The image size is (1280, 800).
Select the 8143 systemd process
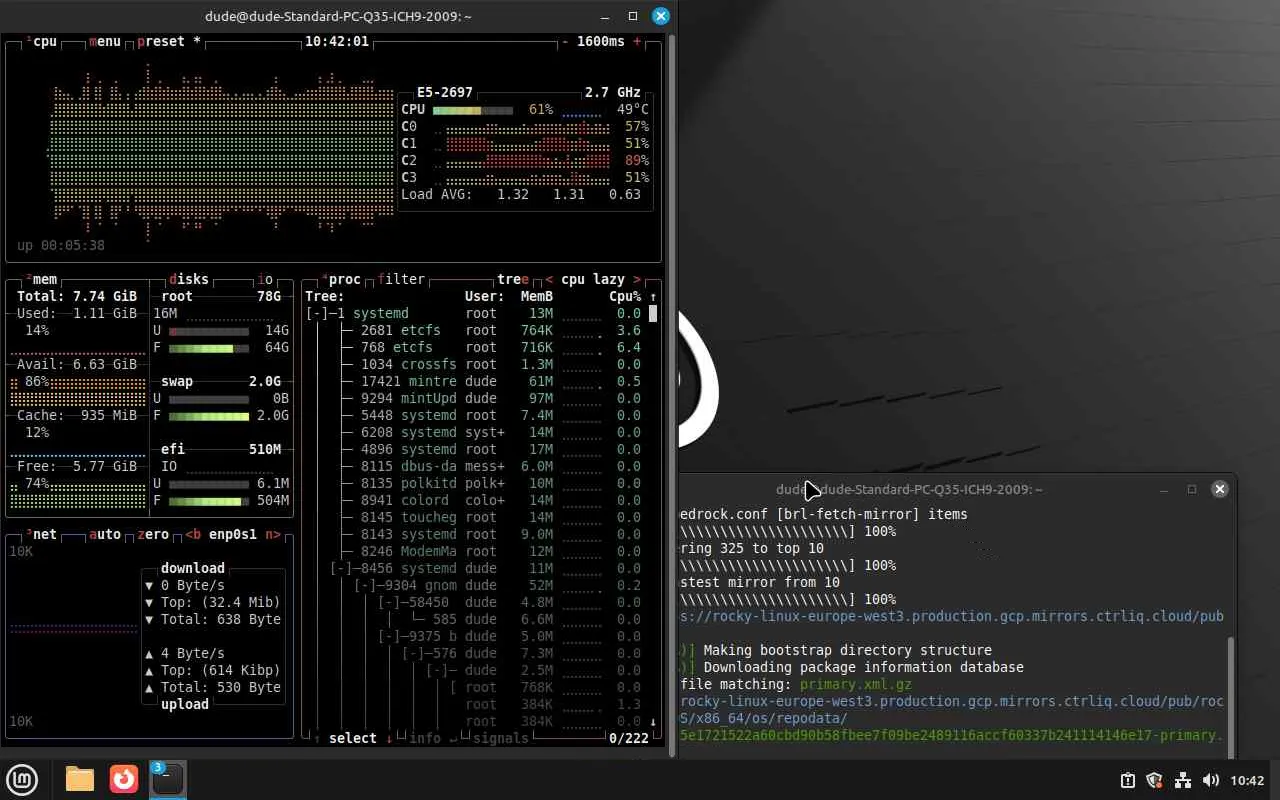[x=479, y=534]
